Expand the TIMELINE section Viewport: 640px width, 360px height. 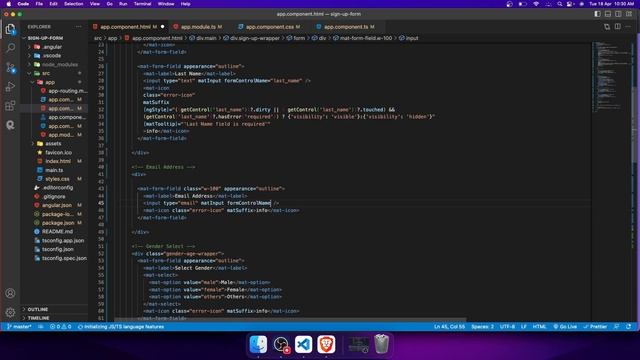click(x=39, y=318)
